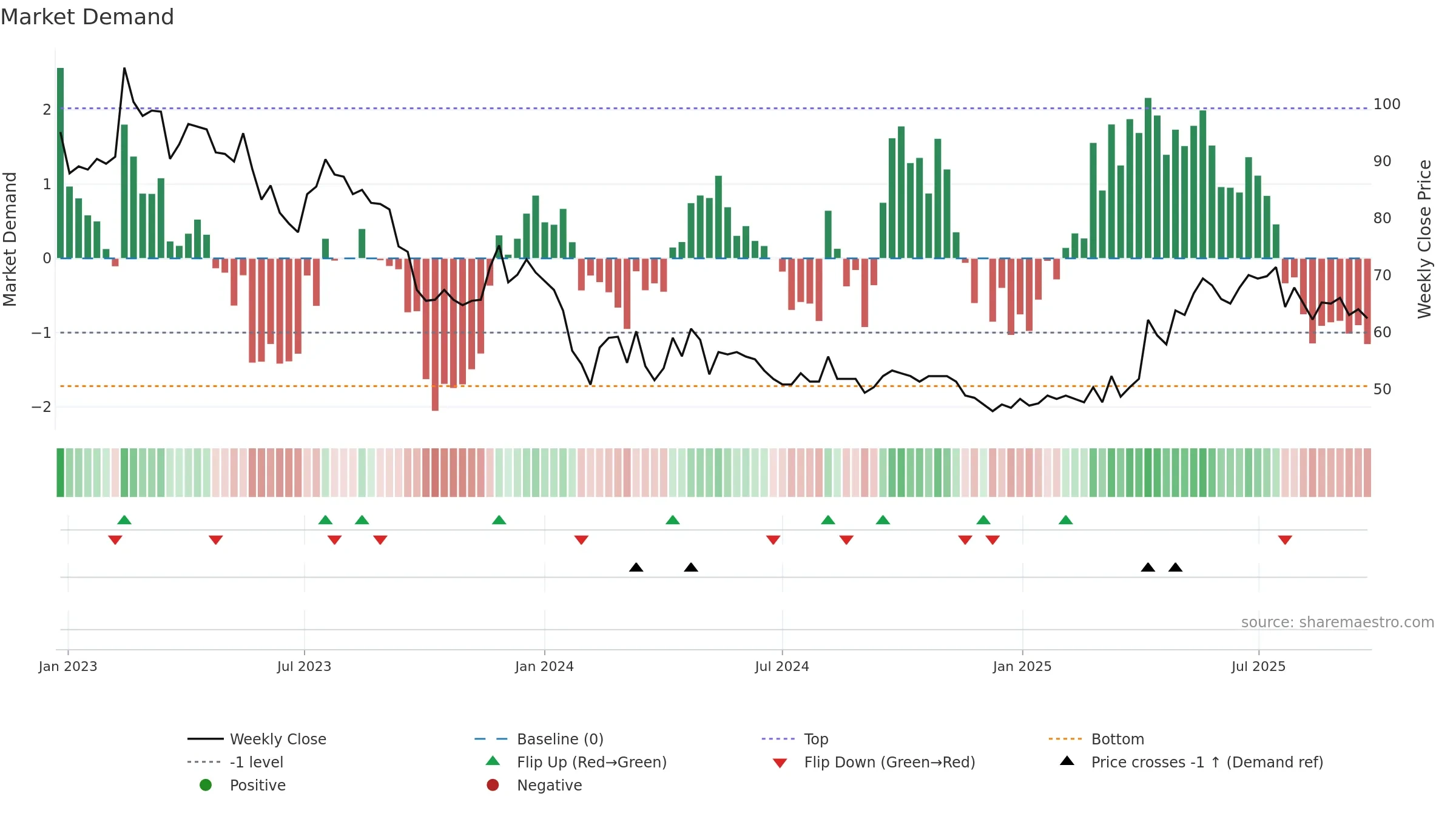Click the Market Demand y-axis title
This screenshot has width=1456, height=819.
(10, 239)
